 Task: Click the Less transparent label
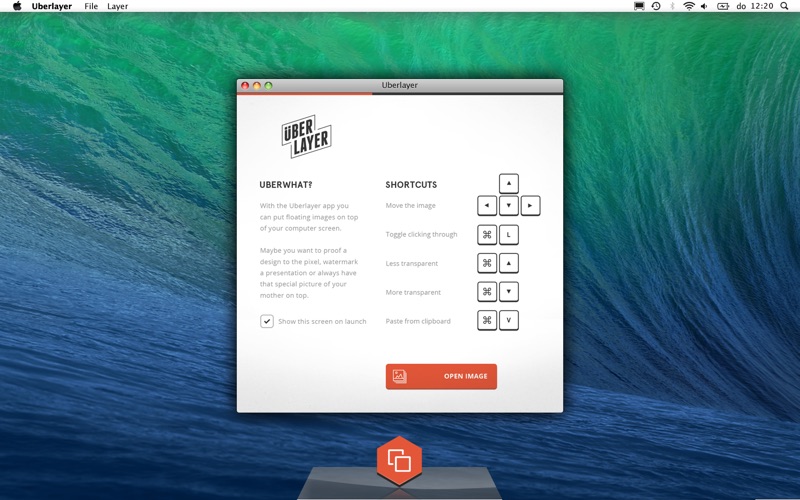coord(412,263)
